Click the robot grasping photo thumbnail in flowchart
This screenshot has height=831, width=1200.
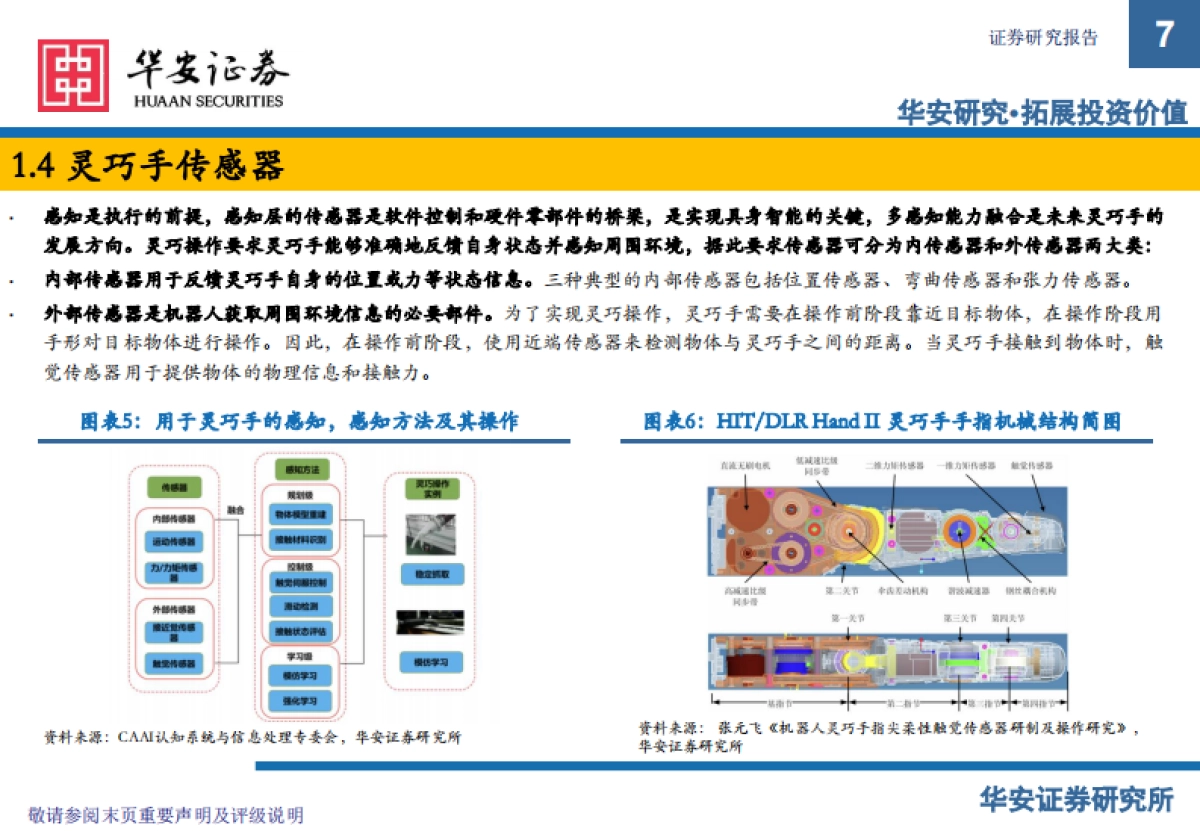(430, 532)
